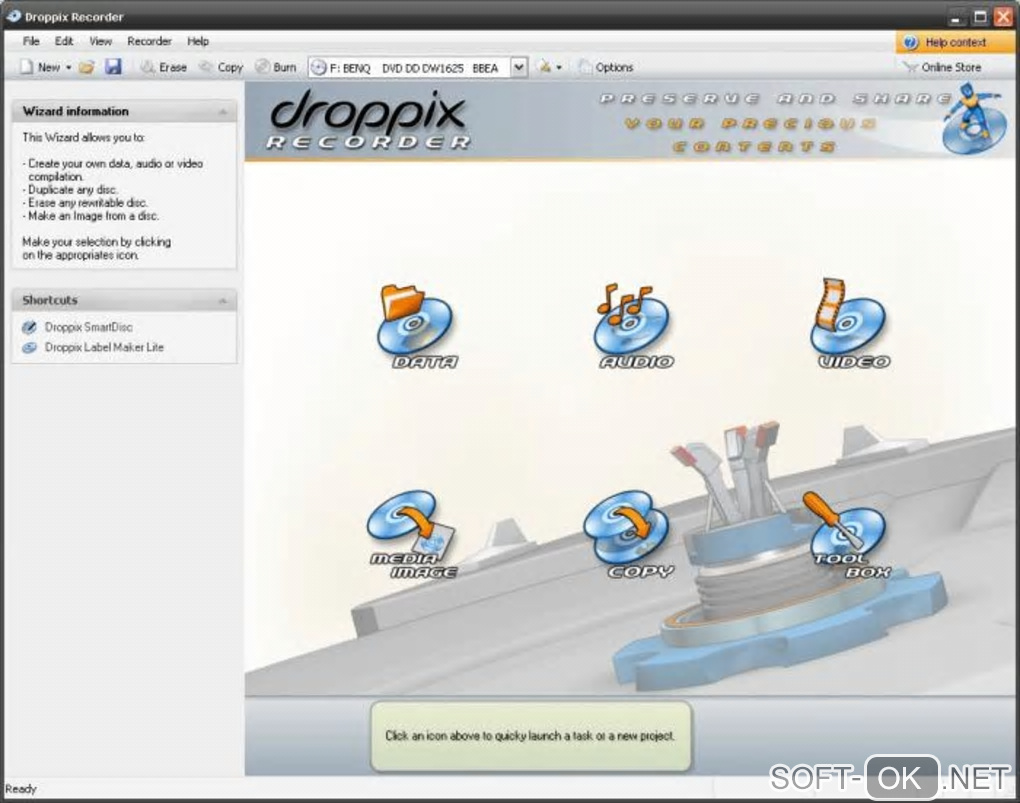Click the hint box about launching a task
Screen dimensions: 1020x803
tap(530, 736)
